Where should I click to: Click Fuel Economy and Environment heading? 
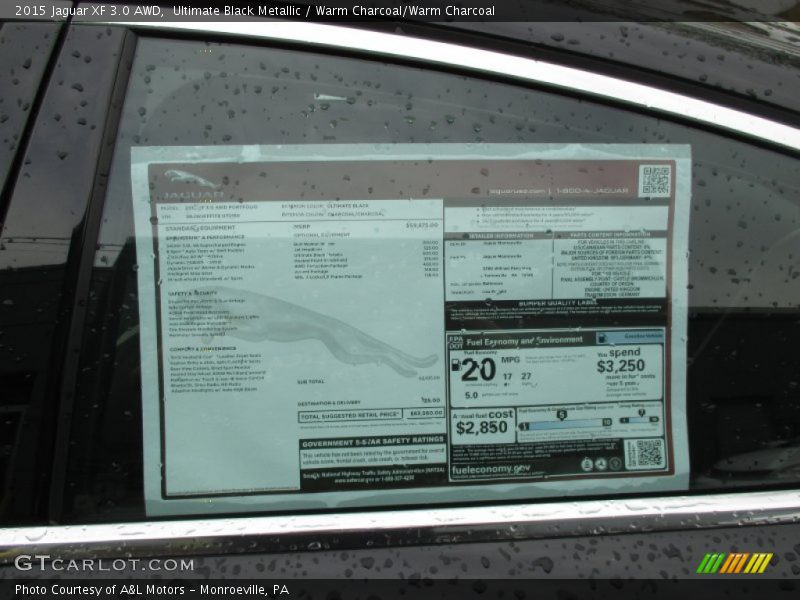click(524, 341)
